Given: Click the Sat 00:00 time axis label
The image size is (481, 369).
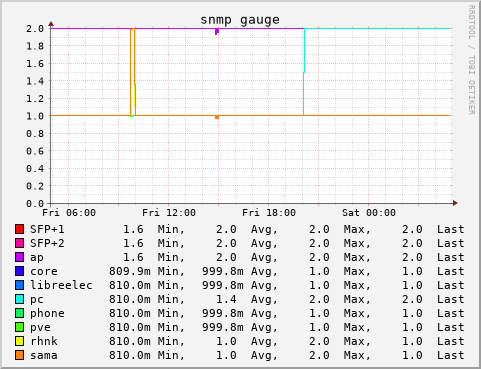Looking at the screenshot, I should point(369,213).
